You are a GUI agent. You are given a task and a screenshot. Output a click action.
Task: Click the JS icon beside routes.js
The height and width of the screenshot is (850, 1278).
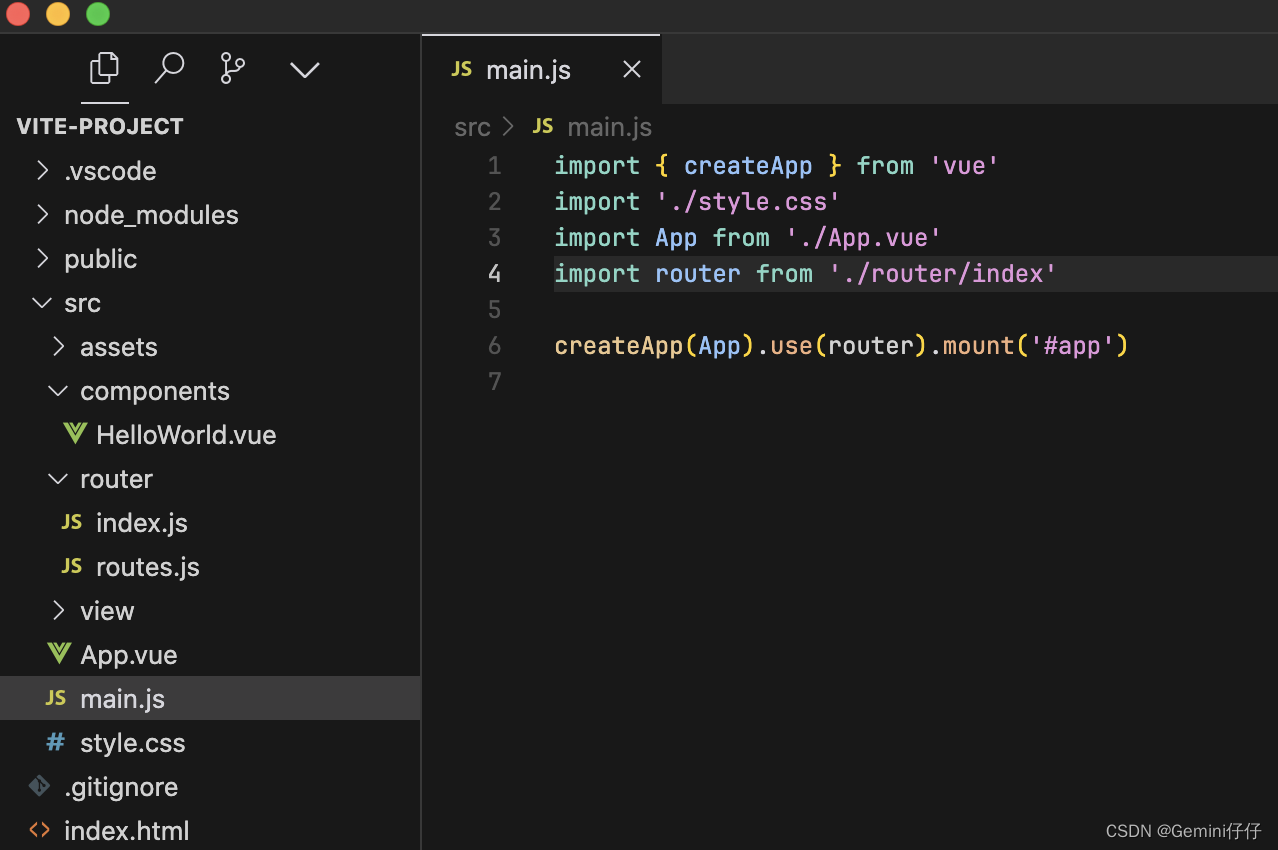point(72,566)
